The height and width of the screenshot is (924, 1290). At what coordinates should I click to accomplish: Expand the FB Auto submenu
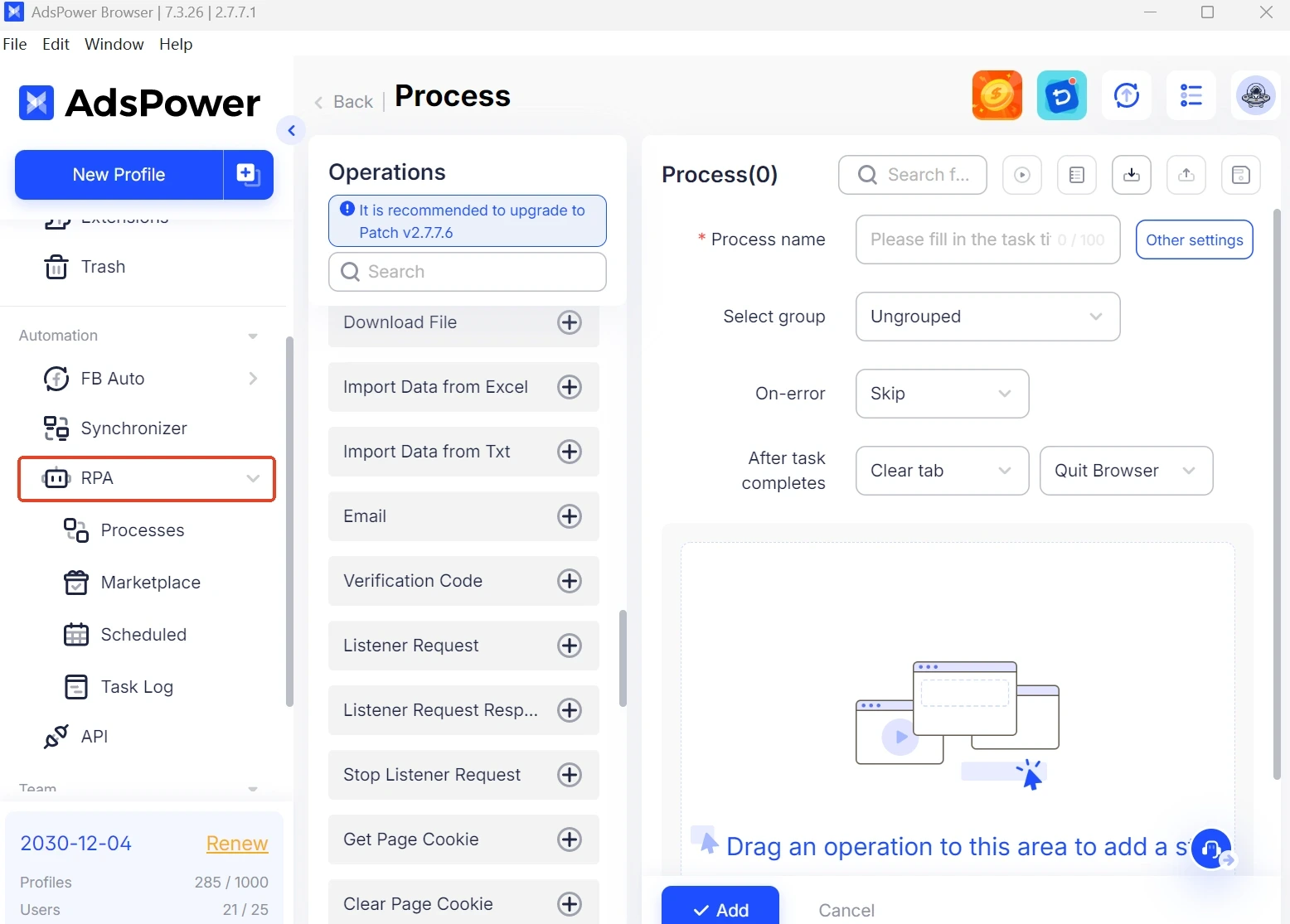[x=253, y=379]
